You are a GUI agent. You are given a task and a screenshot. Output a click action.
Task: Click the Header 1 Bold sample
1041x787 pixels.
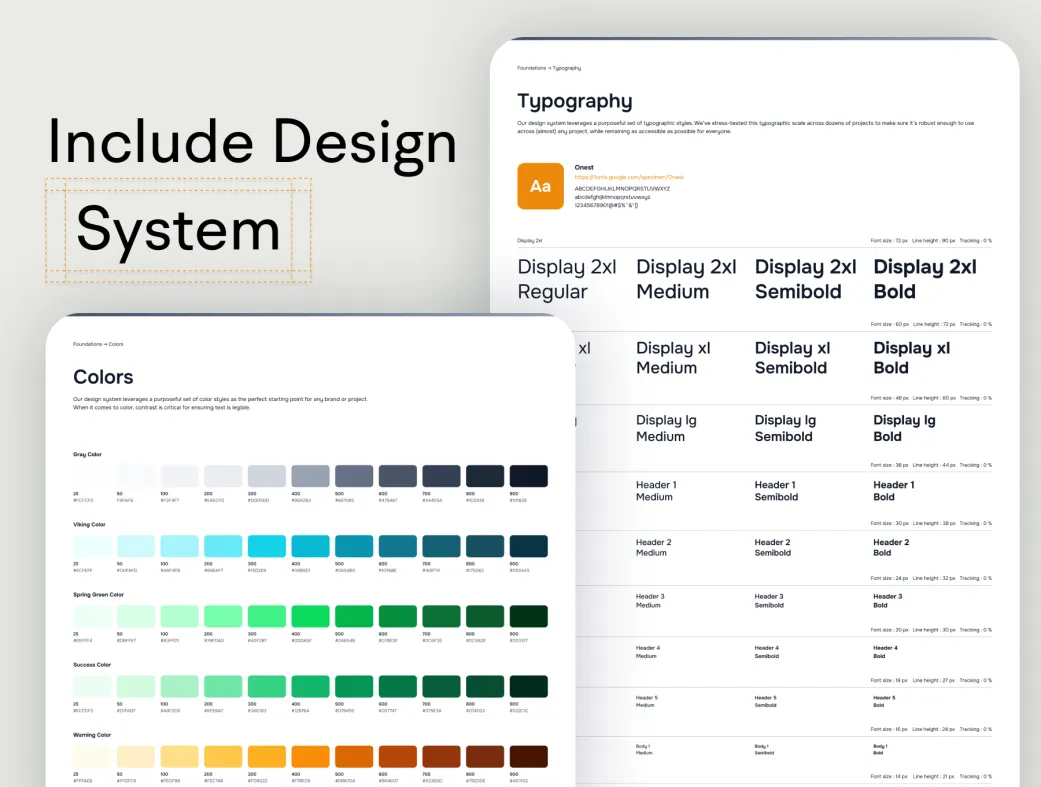[x=894, y=491]
